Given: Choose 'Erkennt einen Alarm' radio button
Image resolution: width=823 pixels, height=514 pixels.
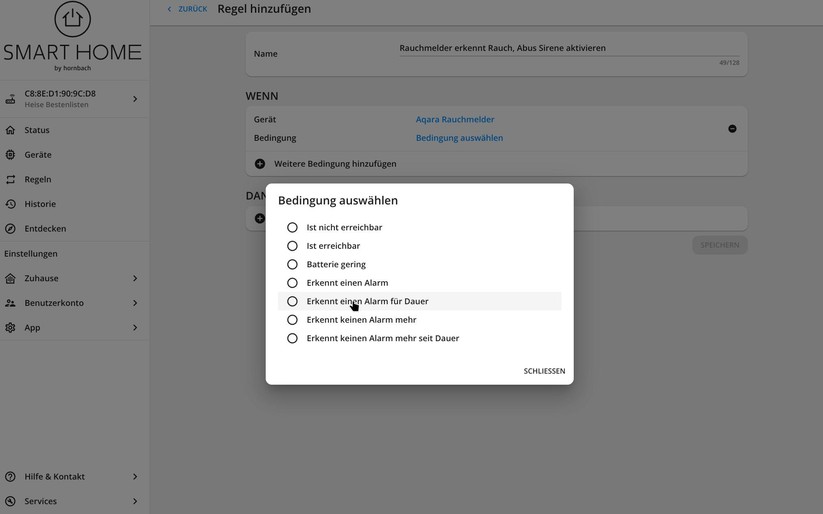Looking at the screenshot, I should click(292, 283).
